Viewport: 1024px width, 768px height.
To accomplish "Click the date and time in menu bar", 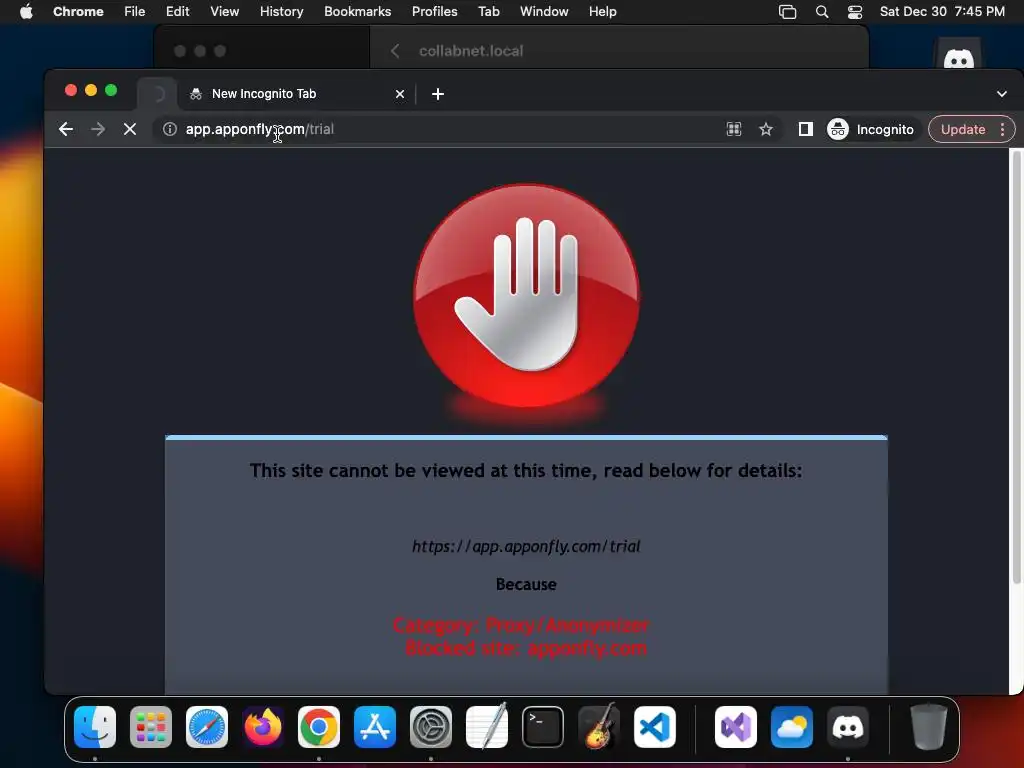I will [x=942, y=12].
